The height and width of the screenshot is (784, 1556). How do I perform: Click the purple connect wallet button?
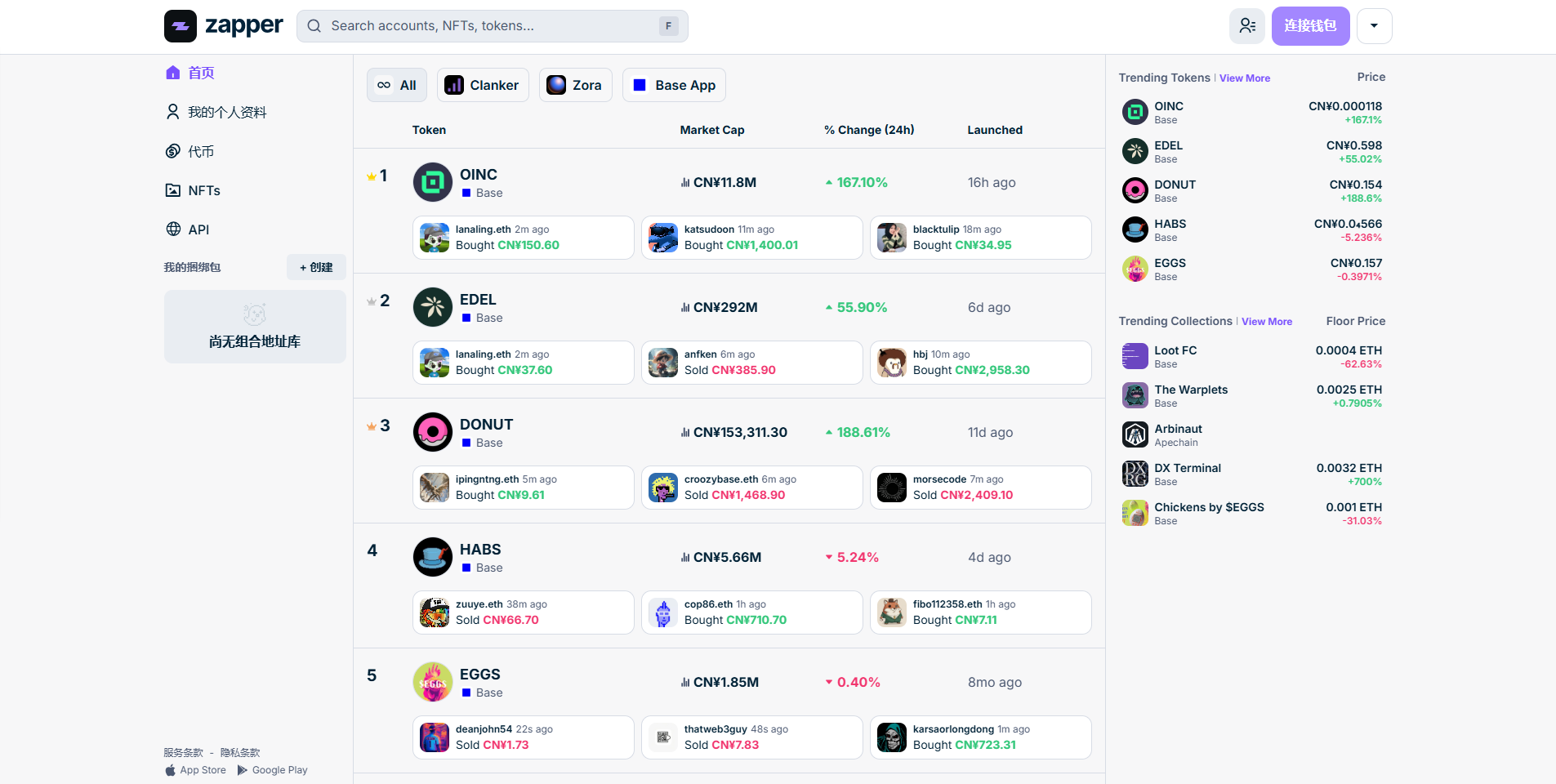(x=1309, y=26)
